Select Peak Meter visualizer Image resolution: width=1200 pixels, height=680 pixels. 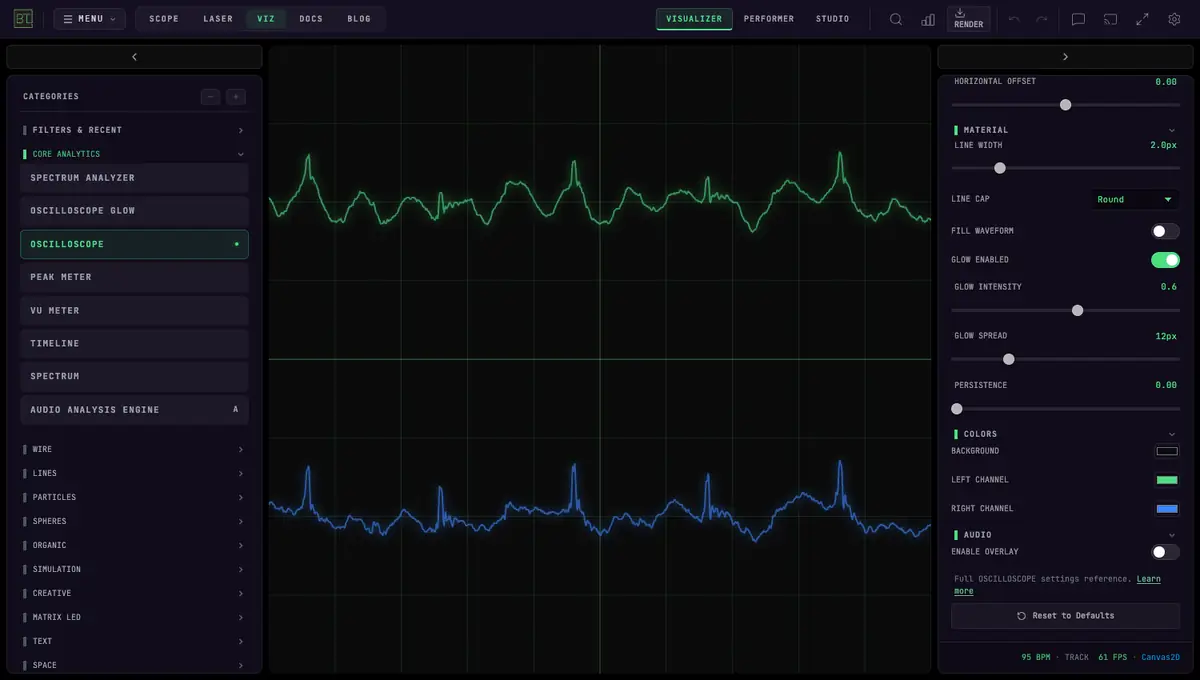click(x=134, y=277)
